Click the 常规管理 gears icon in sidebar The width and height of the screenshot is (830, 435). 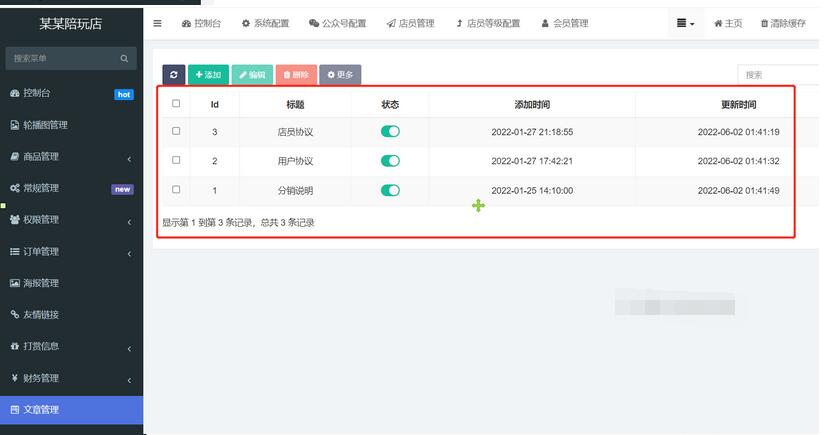click(15, 188)
